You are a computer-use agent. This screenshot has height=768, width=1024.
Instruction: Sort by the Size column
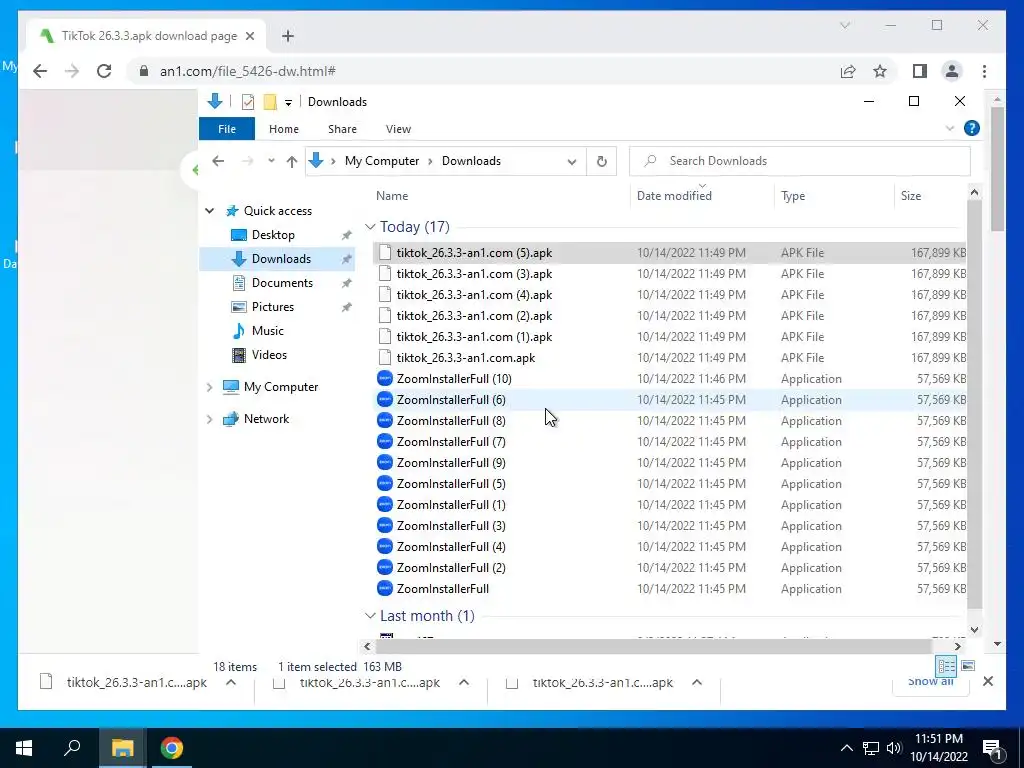(x=911, y=196)
